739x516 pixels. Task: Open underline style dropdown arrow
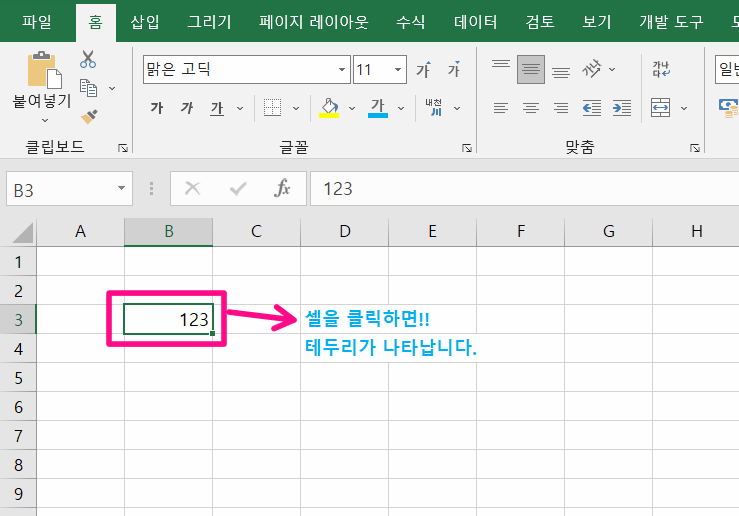click(240, 108)
